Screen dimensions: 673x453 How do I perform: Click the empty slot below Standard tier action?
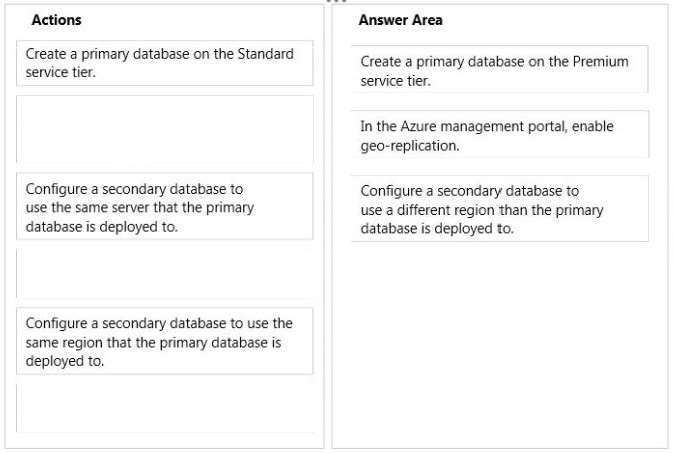pos(165,129)
